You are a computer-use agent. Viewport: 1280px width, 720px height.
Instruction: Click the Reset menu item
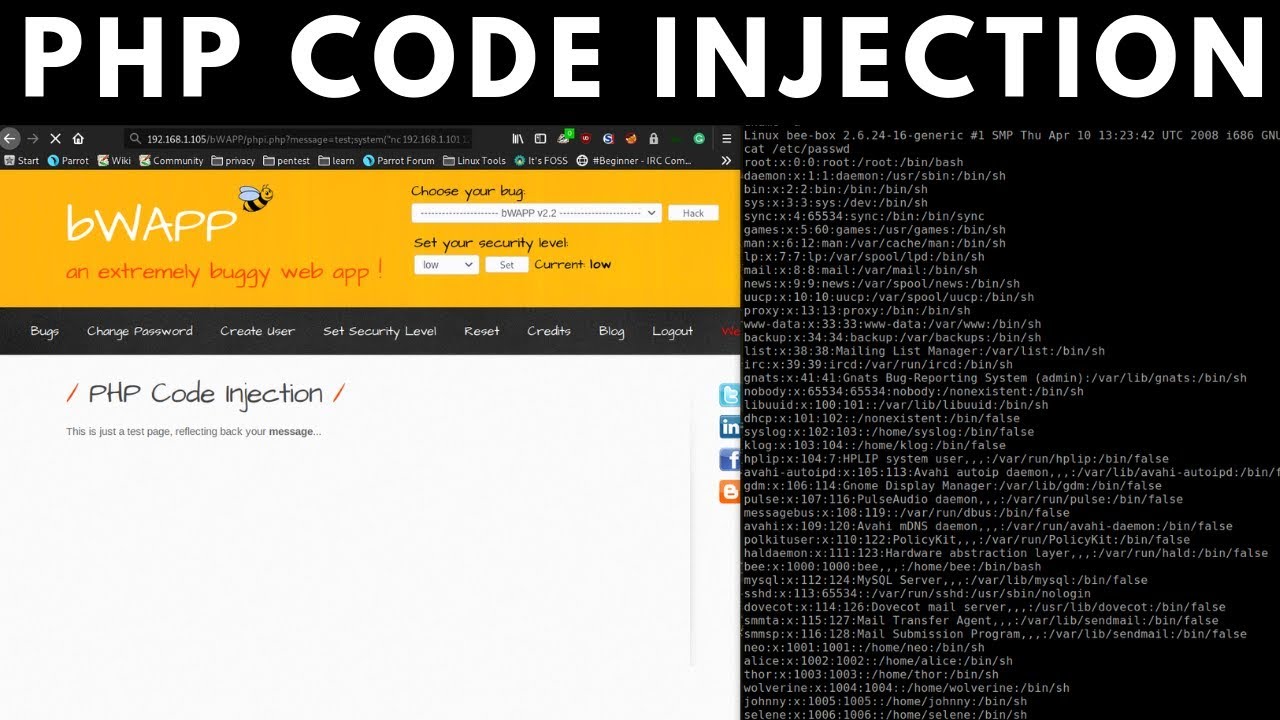481,331
